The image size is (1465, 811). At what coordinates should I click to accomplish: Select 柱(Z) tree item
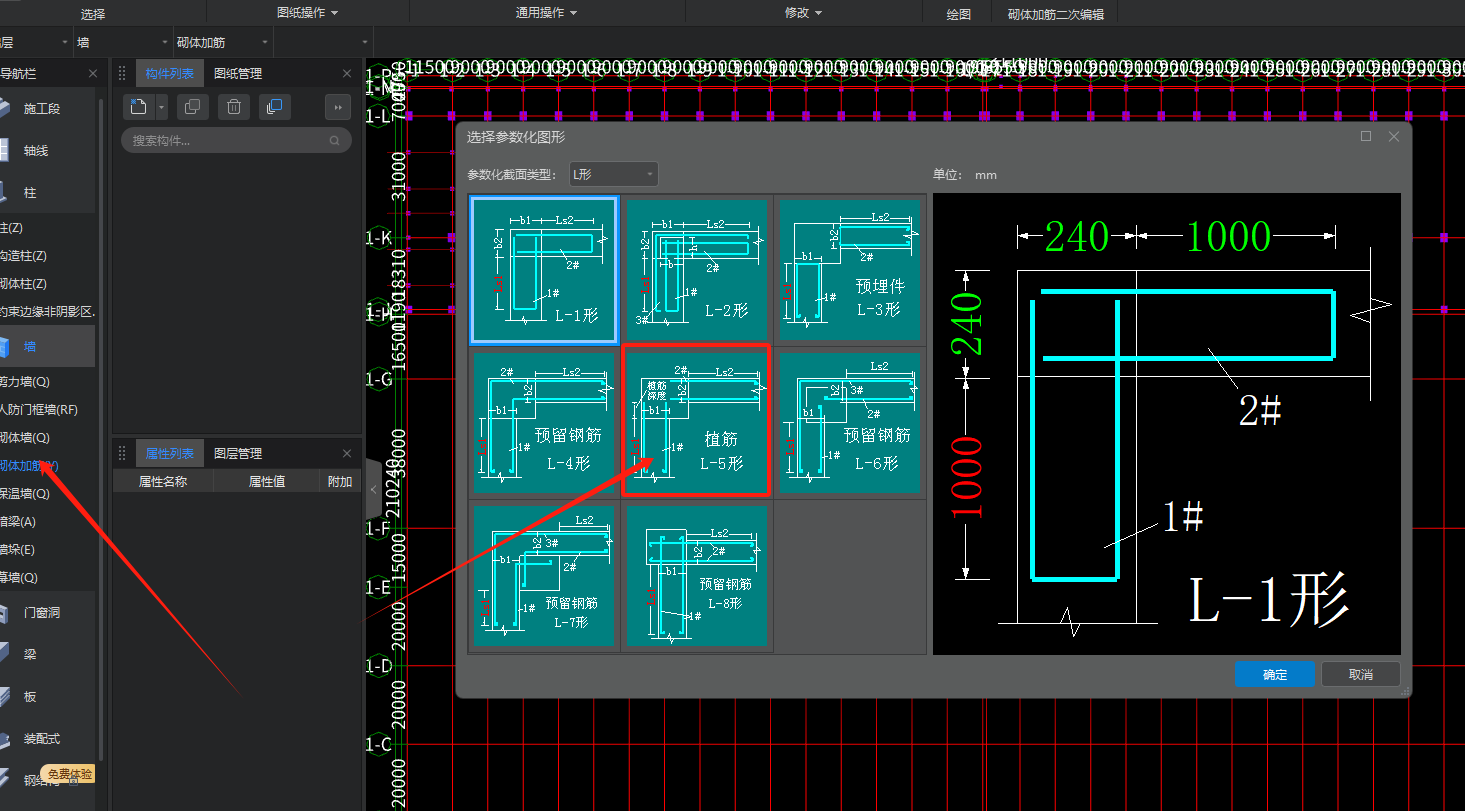(x=12, y=228)
